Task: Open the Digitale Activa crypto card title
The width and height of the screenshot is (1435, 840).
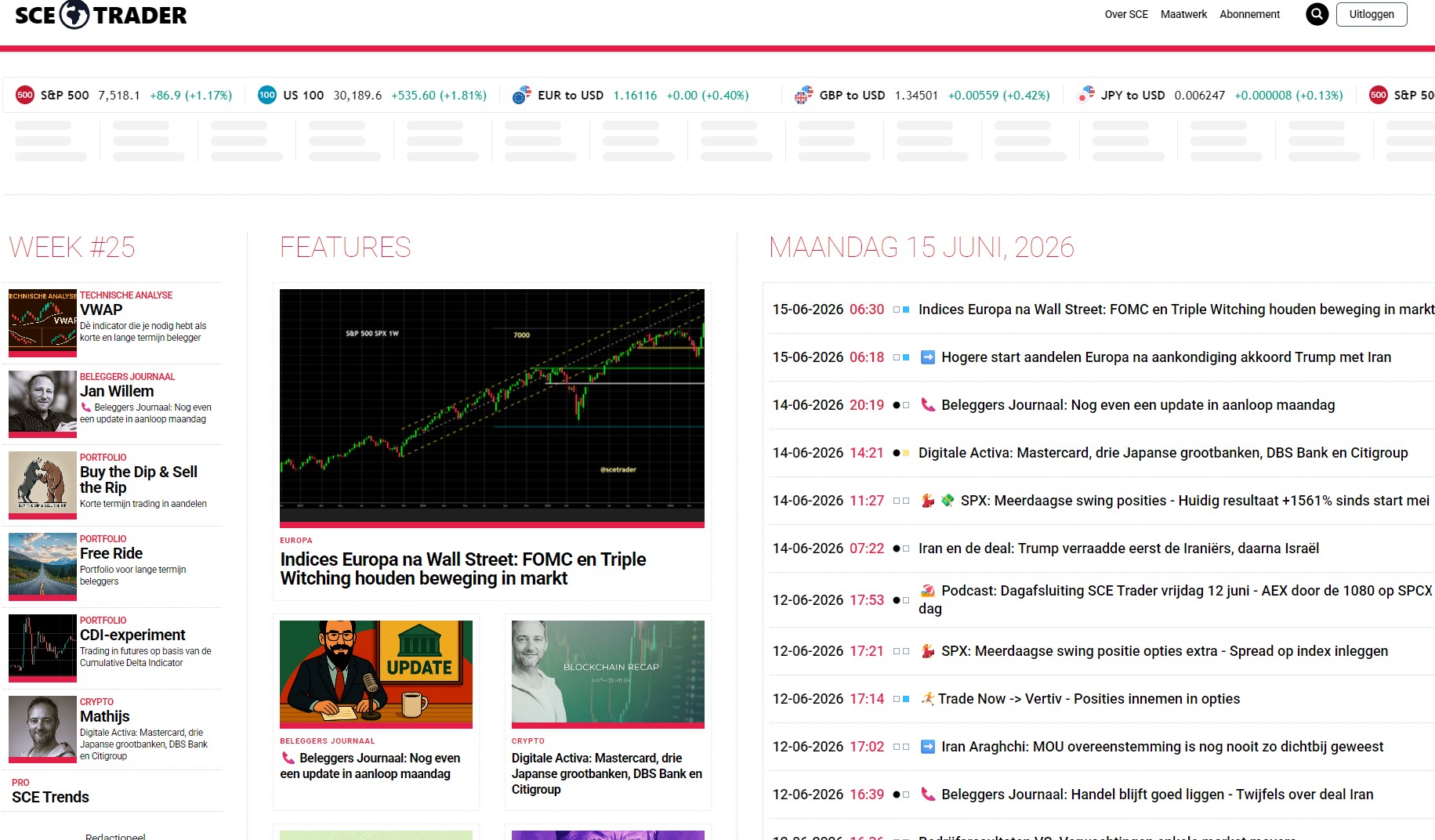Action: pos(607,773)
